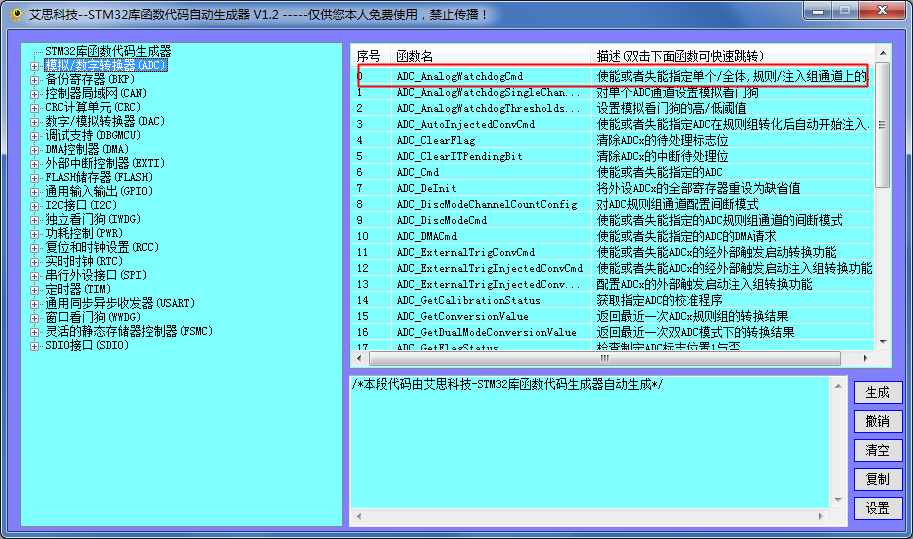Select the ADC_DMACmd function row

click(x=613, y=236)
